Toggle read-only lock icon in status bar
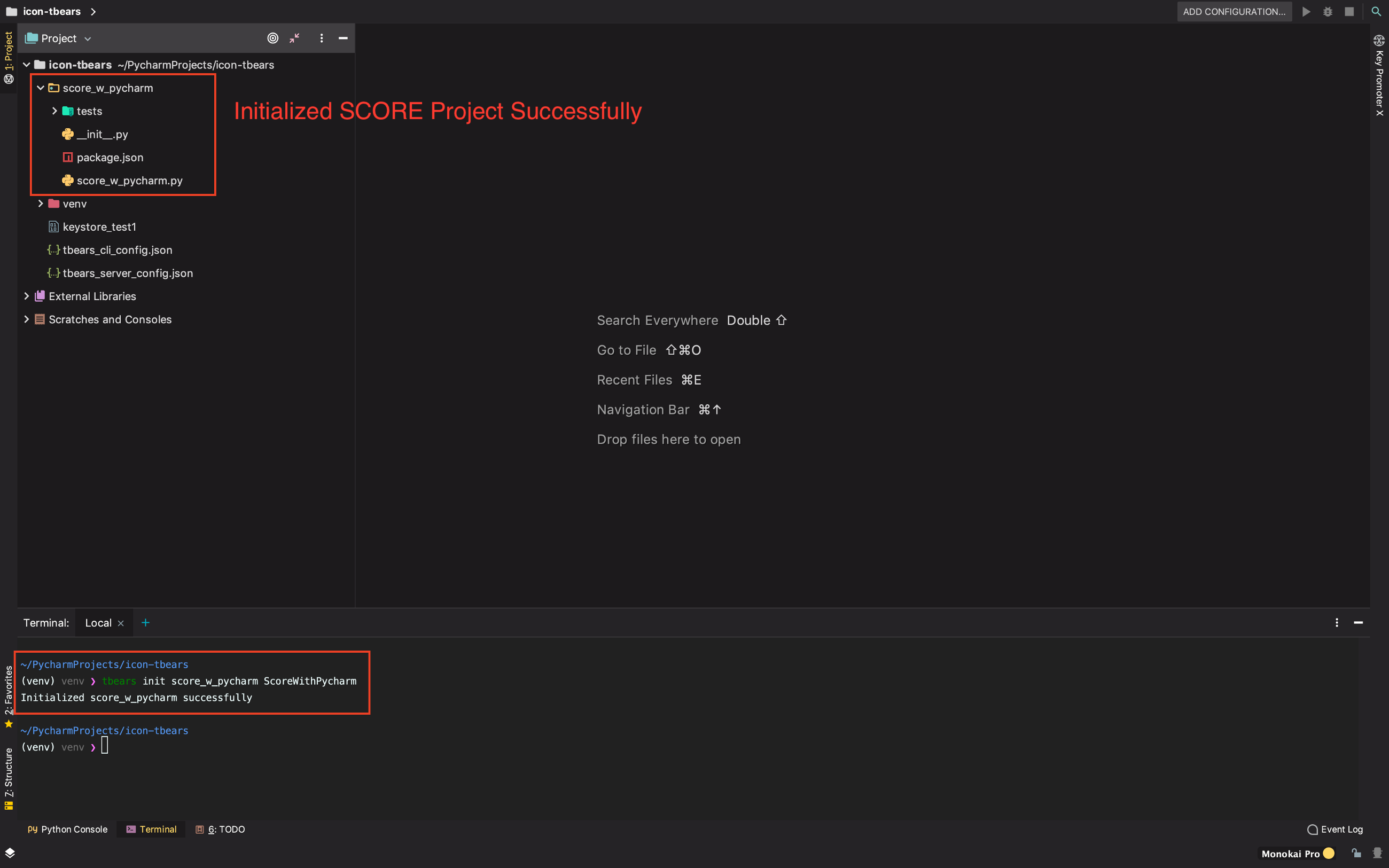Screen dimensions: 1389x868 [1356, 854]
